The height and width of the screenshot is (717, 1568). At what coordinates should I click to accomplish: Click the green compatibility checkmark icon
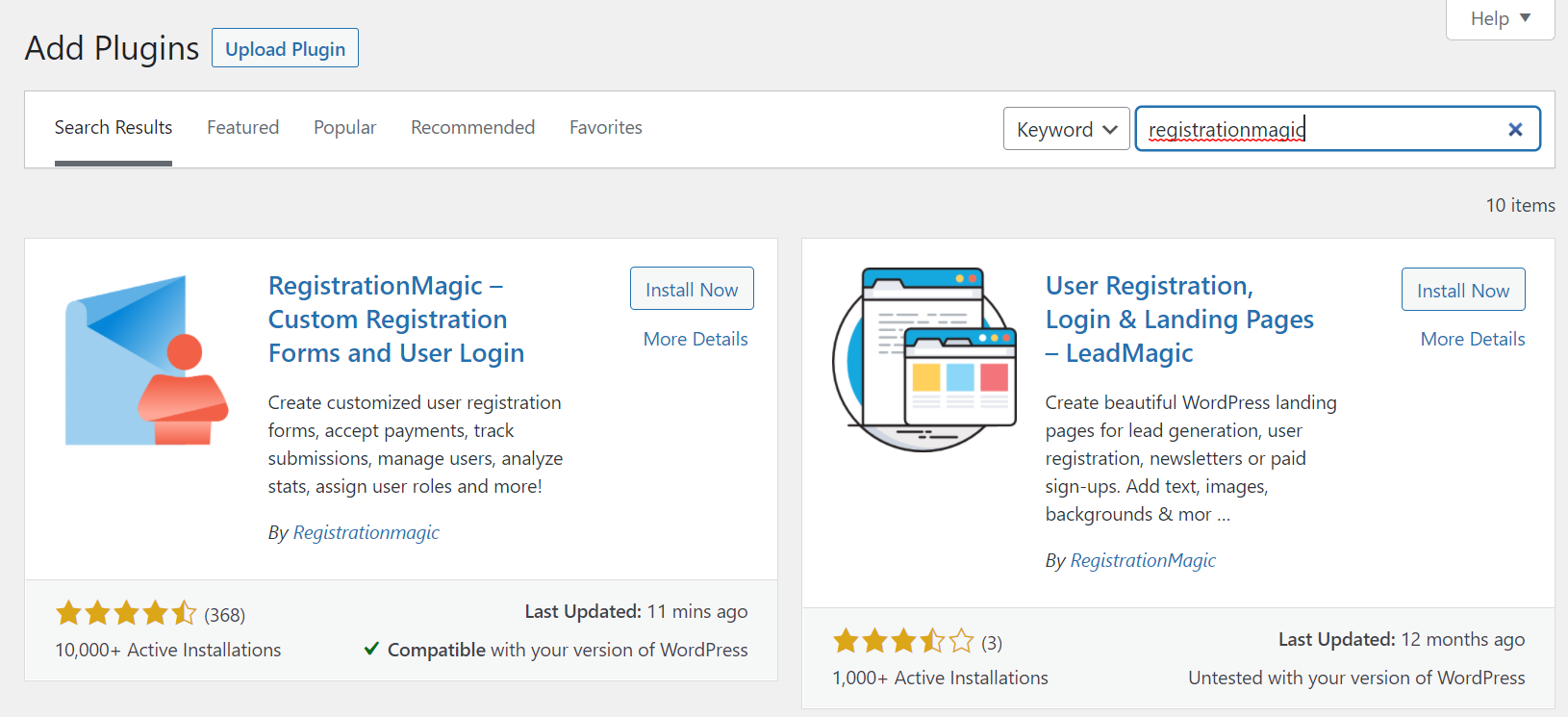tap(371, 649)
